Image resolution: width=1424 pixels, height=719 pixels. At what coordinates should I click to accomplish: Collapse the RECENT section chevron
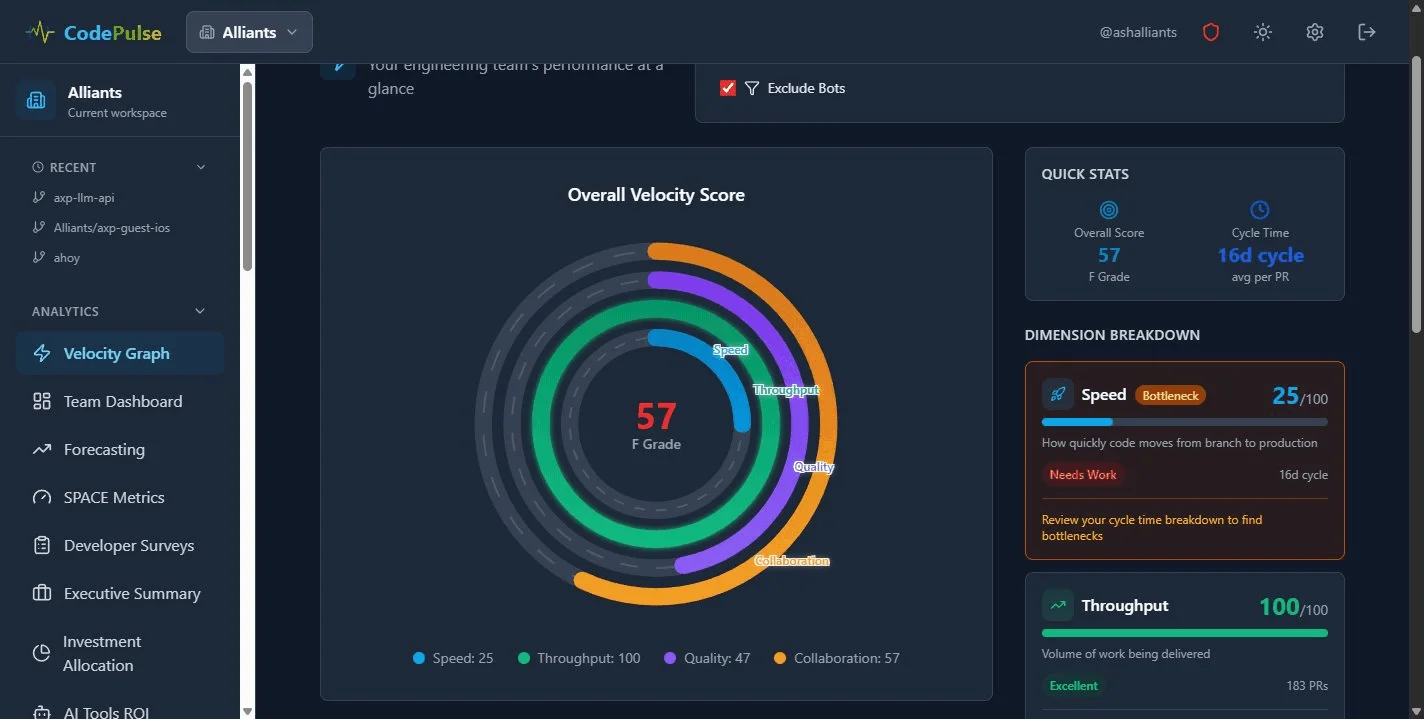point(200,167)
